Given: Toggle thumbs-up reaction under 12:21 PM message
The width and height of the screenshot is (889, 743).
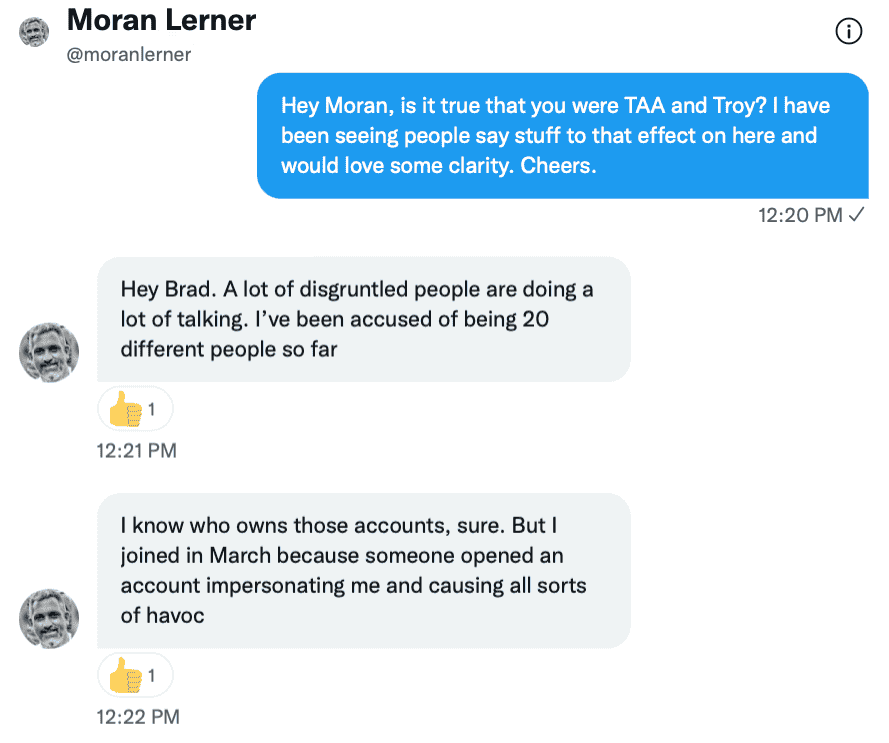Looking at the screenshot, I should (x=135, y=409).
